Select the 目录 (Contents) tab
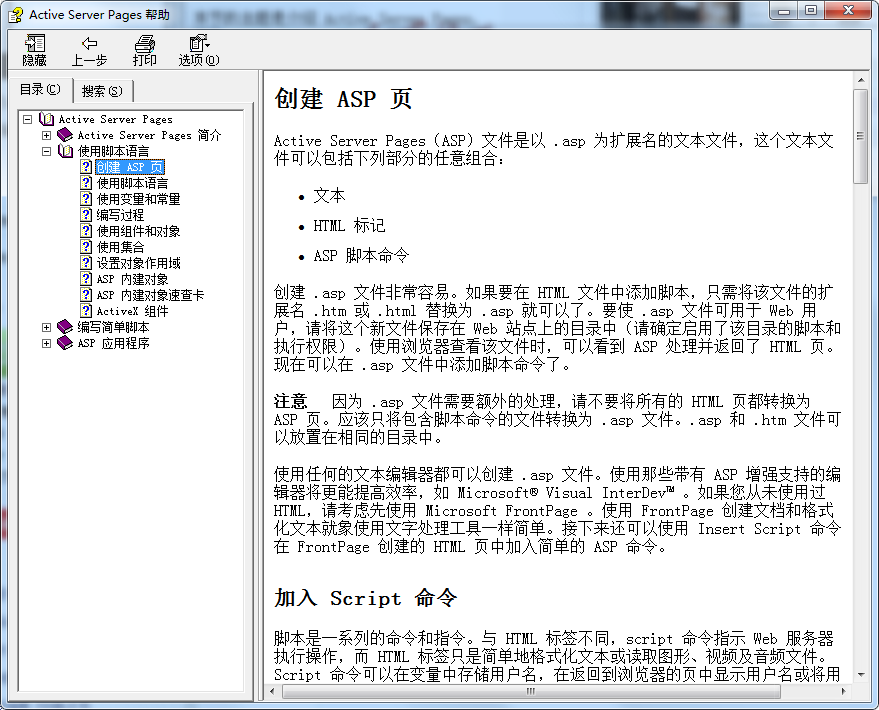Image resolution: width=879 pixels, height=710 pixels. 40,90
